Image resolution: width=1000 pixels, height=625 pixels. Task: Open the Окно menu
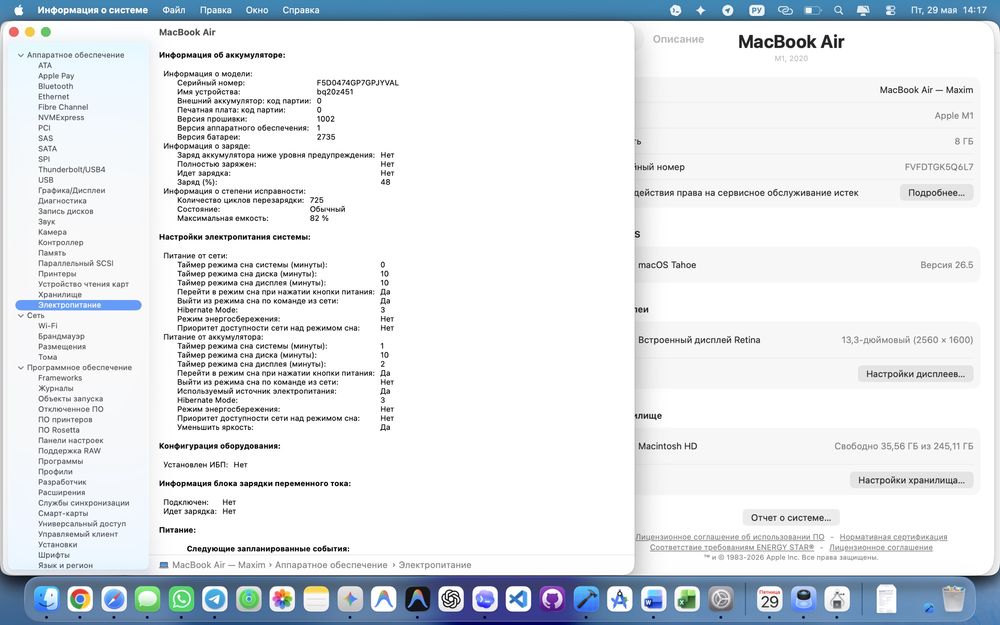tap(257, 10)
